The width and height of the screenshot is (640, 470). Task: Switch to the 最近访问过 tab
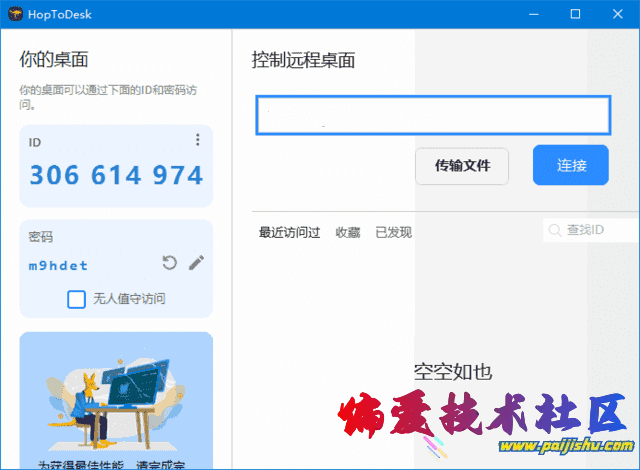click(x=289, y=232)
